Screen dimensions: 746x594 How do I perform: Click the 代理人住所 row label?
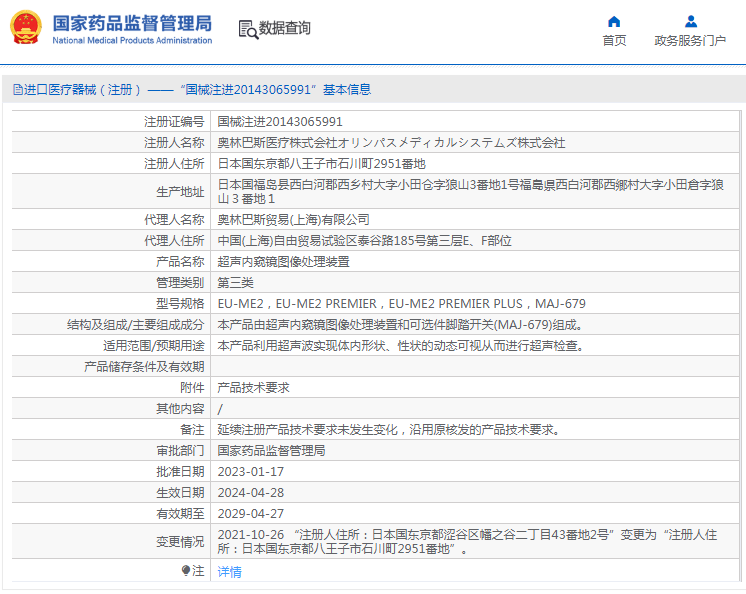click(x=174, y=241)
